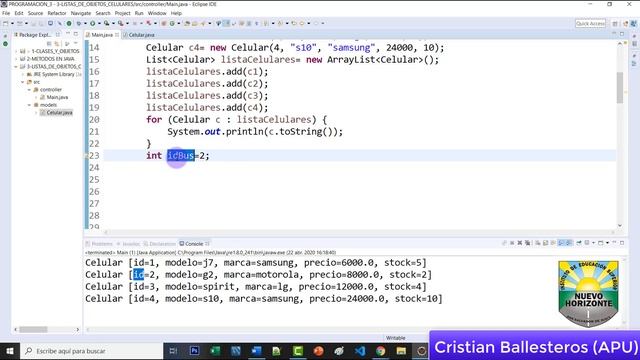Open the Search menu
This screenshot has height=360, width=640.
103,13
